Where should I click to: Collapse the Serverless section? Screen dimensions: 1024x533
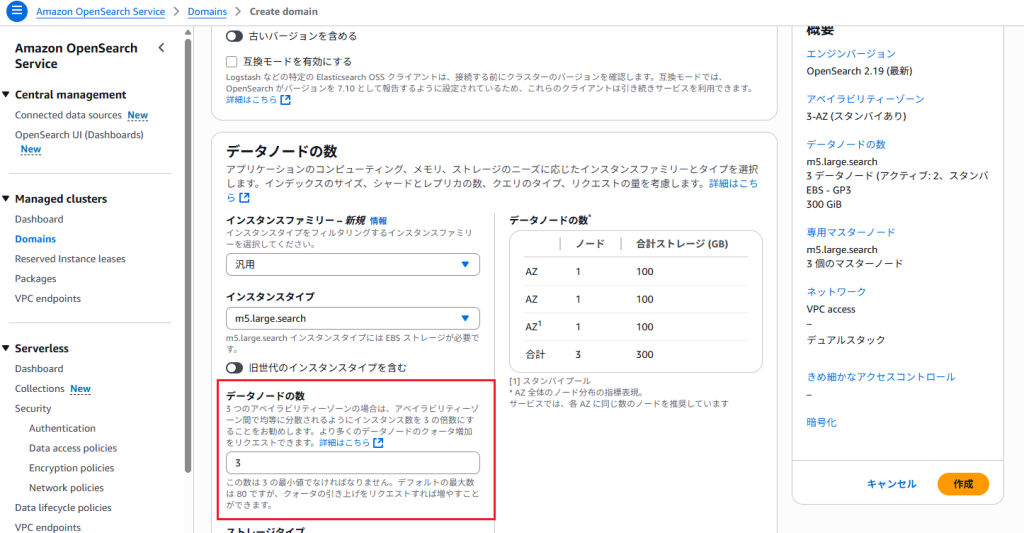(x=6, y=348)
